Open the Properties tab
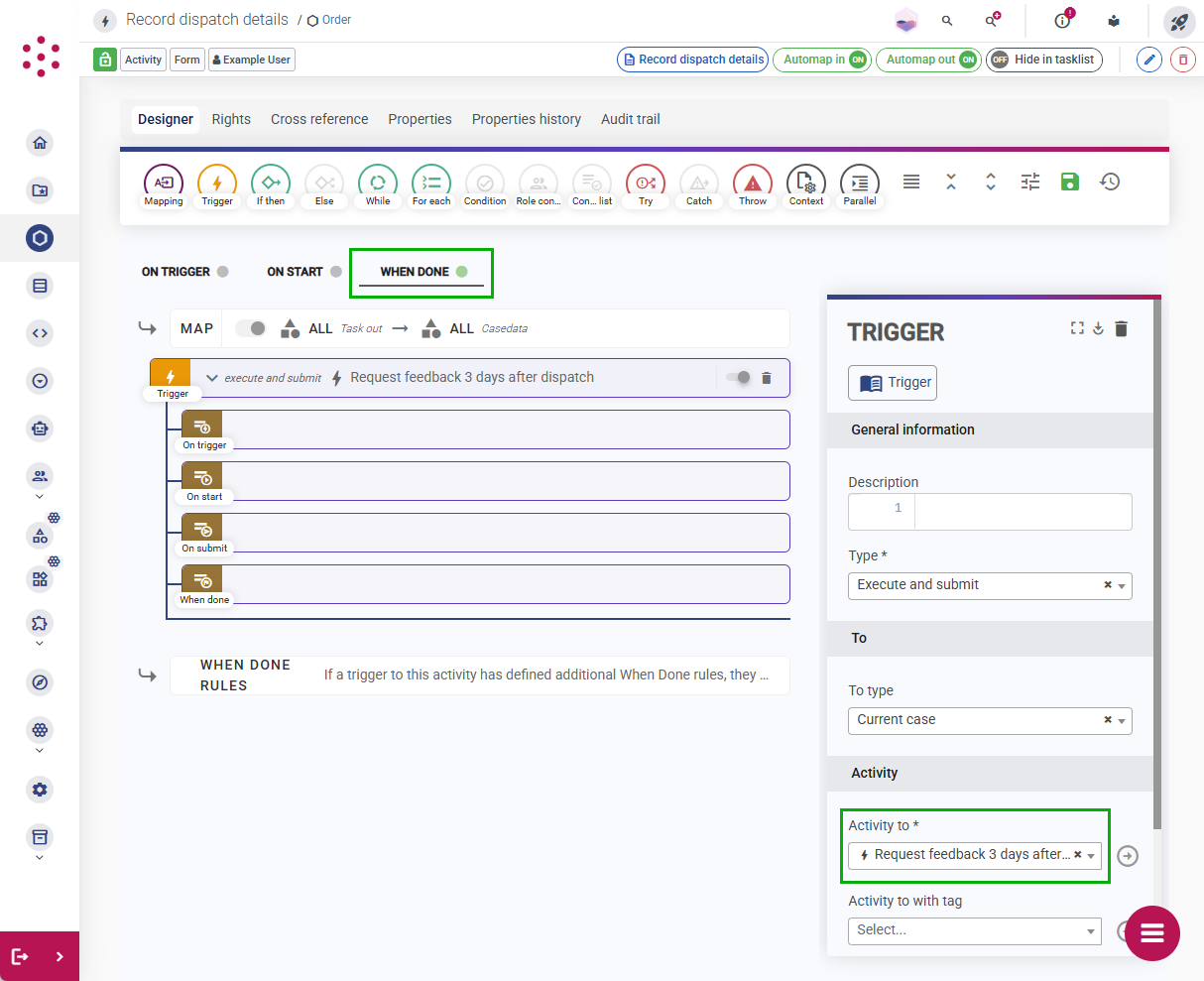Screen dimensions: 1204x981 [420, 119]
